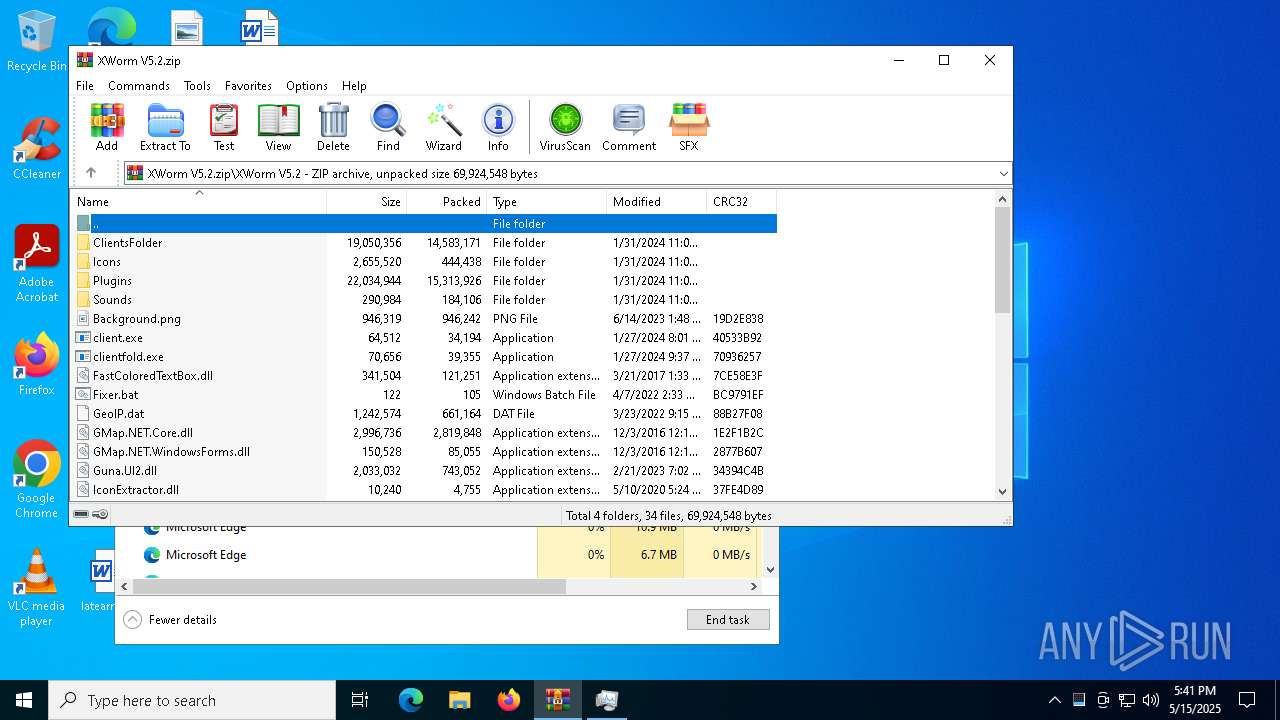
Task: Open the Comment tool
Action: click(629, 127)
